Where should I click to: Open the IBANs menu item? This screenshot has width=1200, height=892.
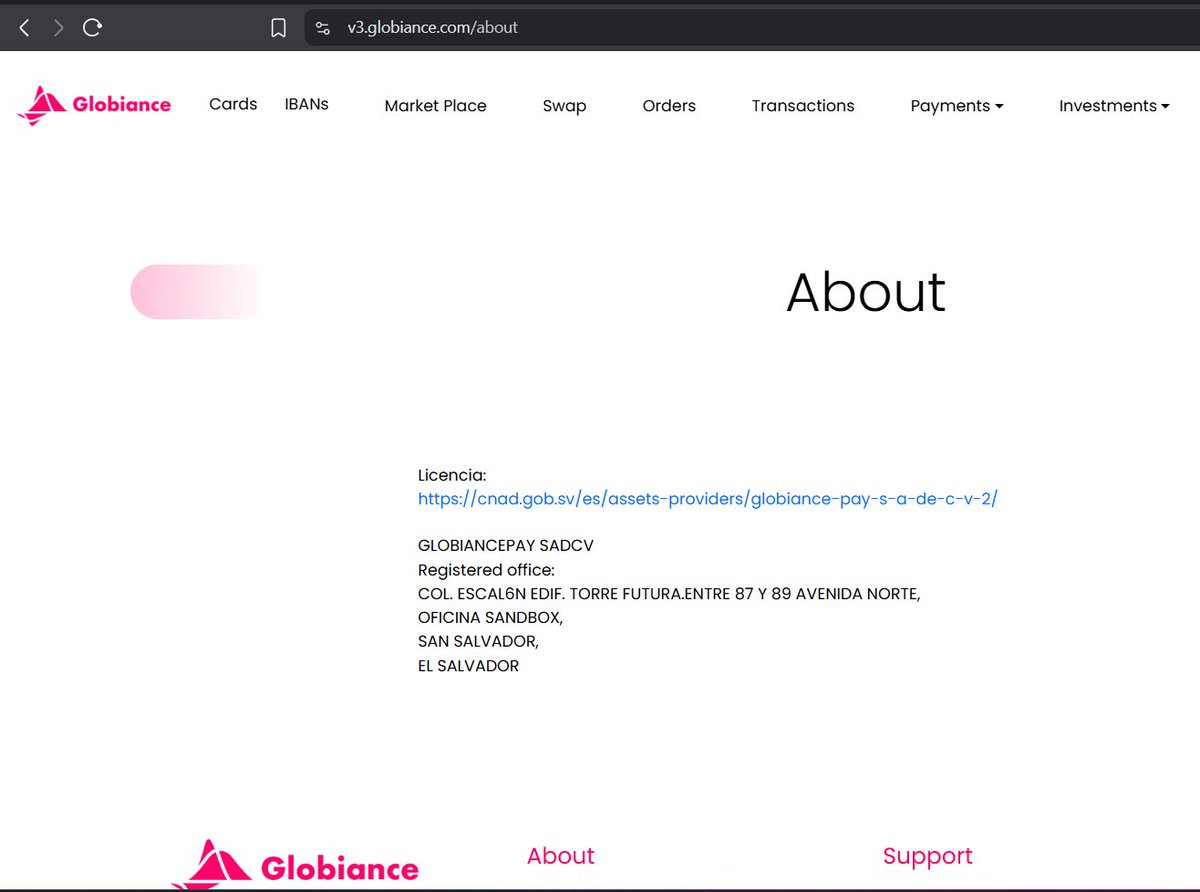pyautogui.click(x=306, y=104)
